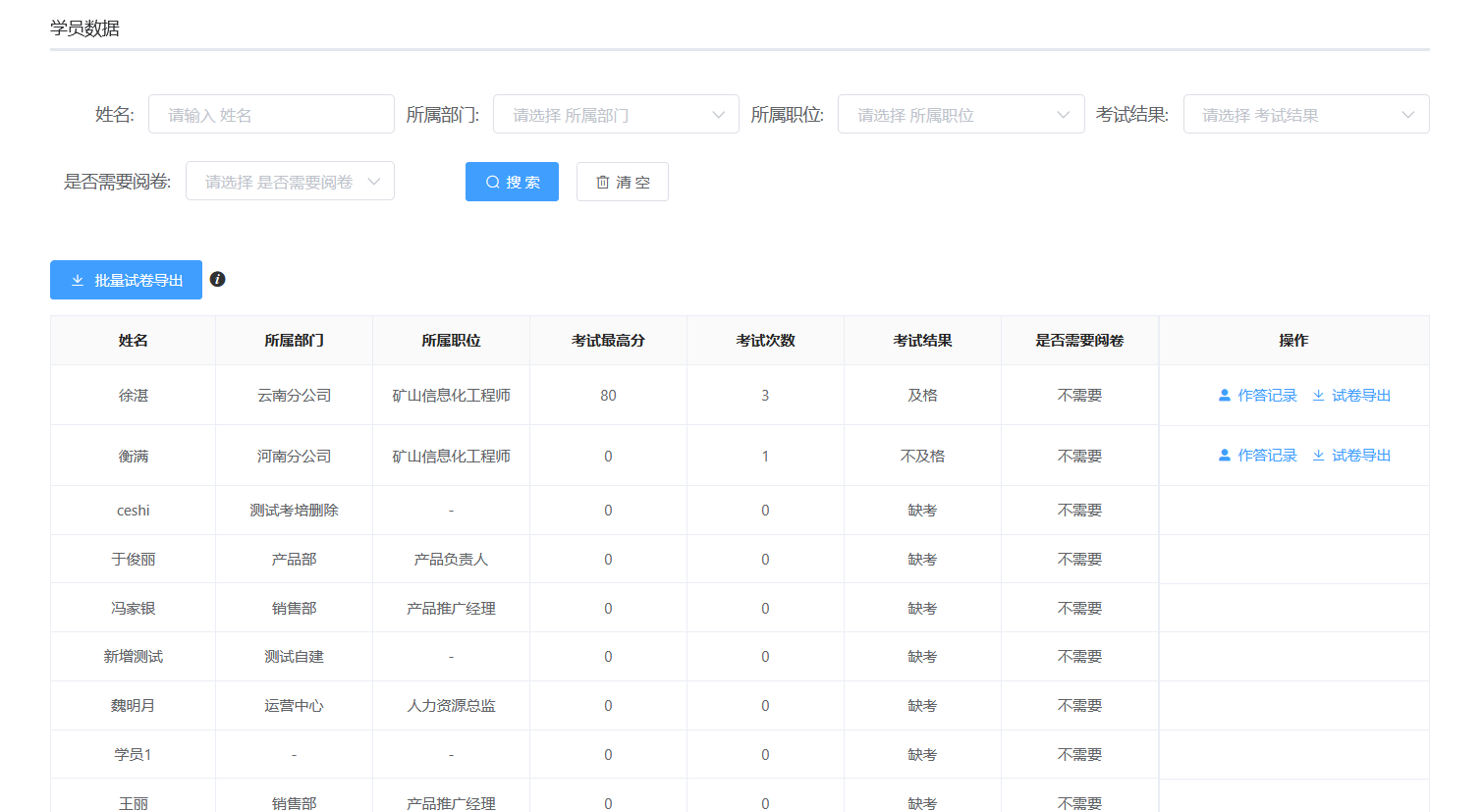Export exam paper for 衡满
This screenshot has width=1483, height=812.
pyautogui.click(x=1351, y=456)
